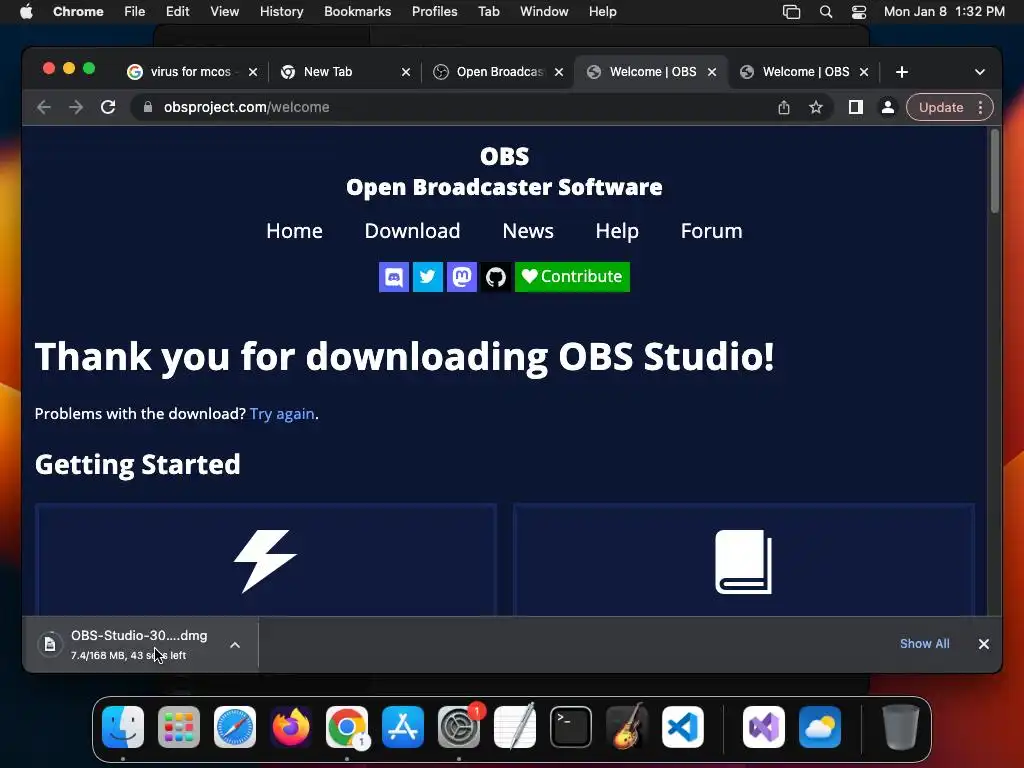
Task: Open Firefox from the Dock
Action: coord(291,727)
